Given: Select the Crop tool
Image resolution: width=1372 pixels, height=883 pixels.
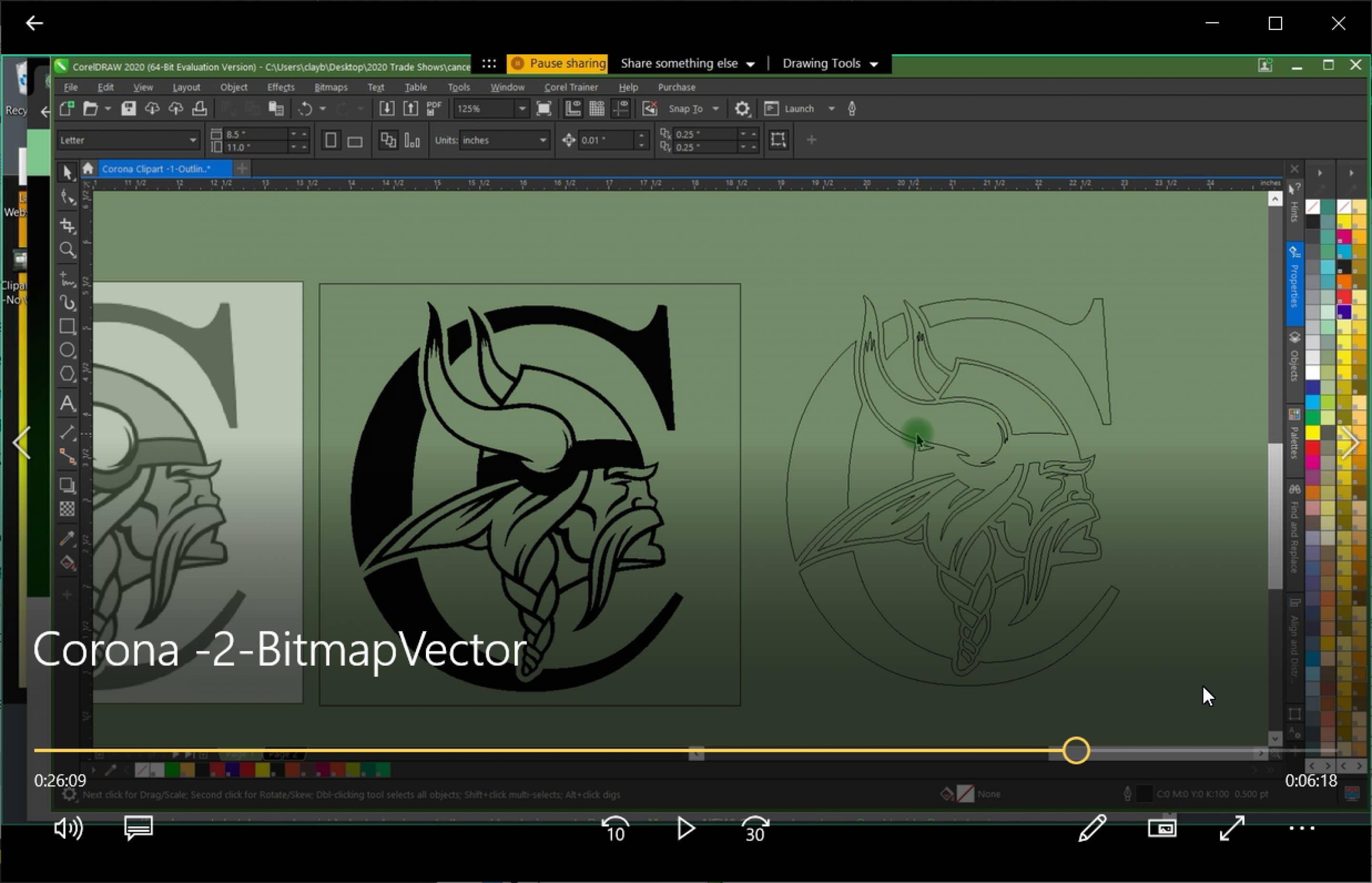Looking at the screenshot, I should 67,225.
